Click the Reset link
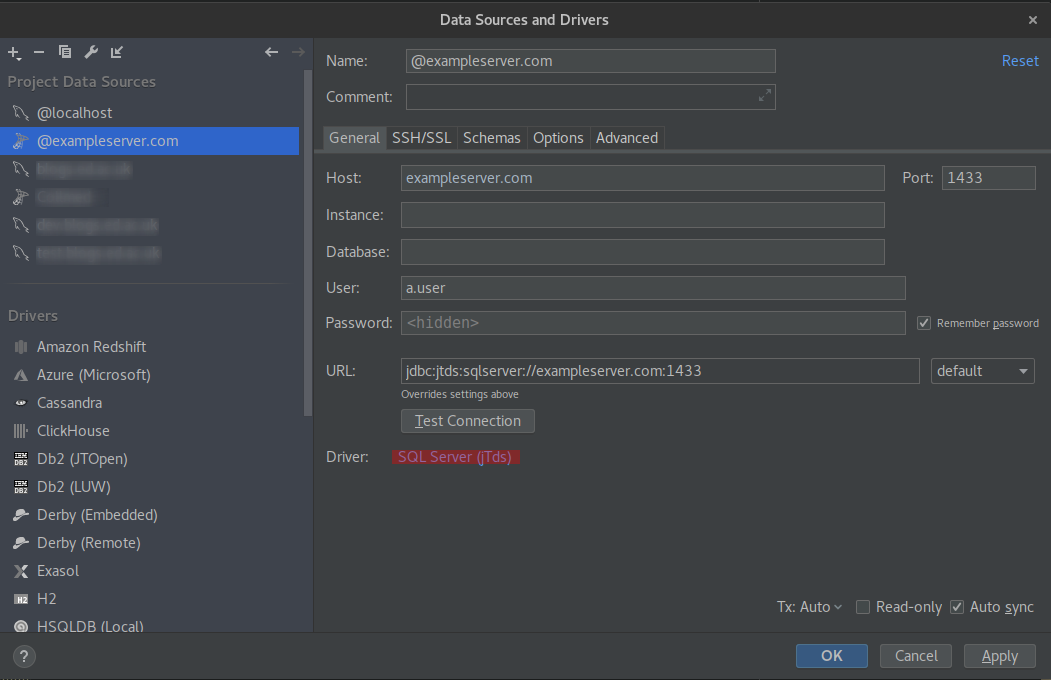The image size is (1051, 680). 1020,61
